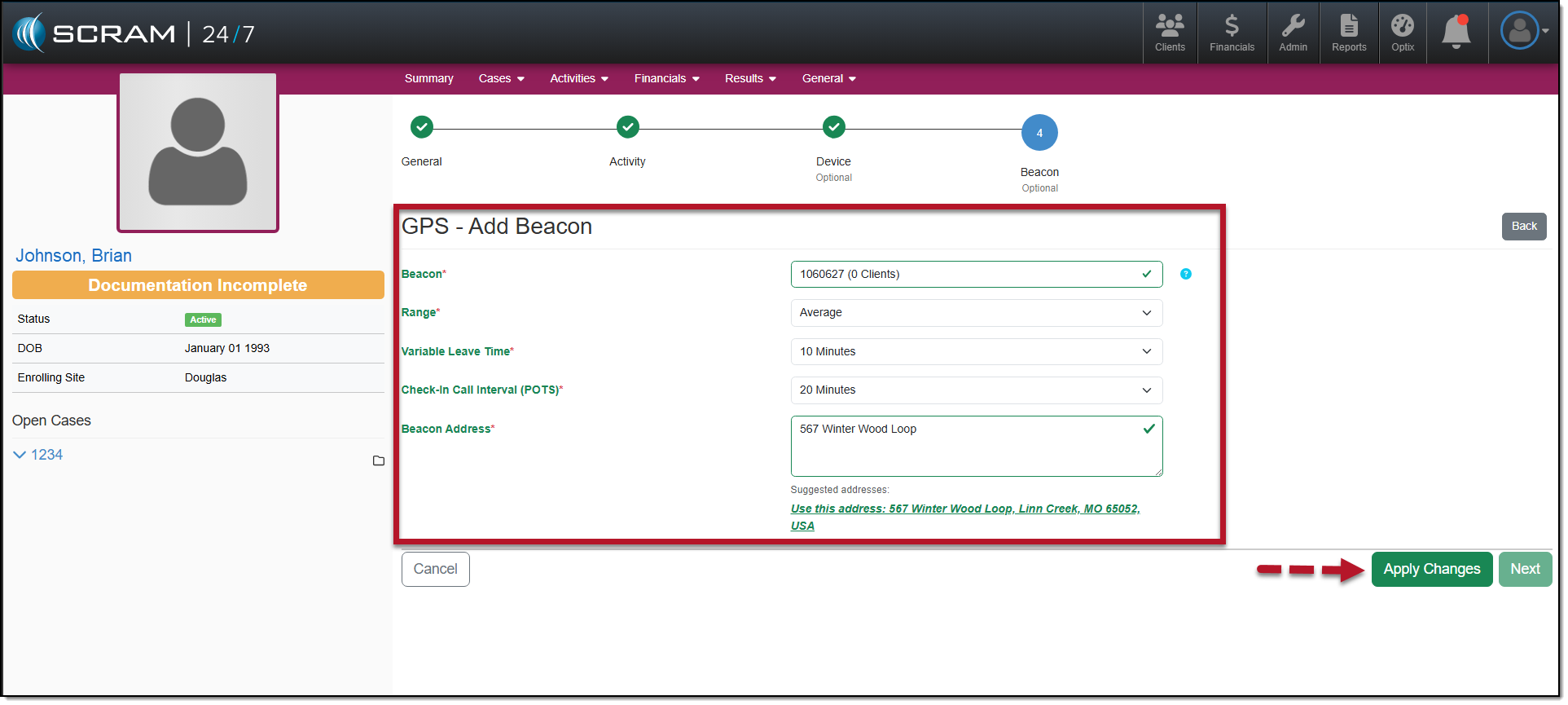Open the Activities menu
Viewport: 1568px width, 705px height.
point(579,79)
